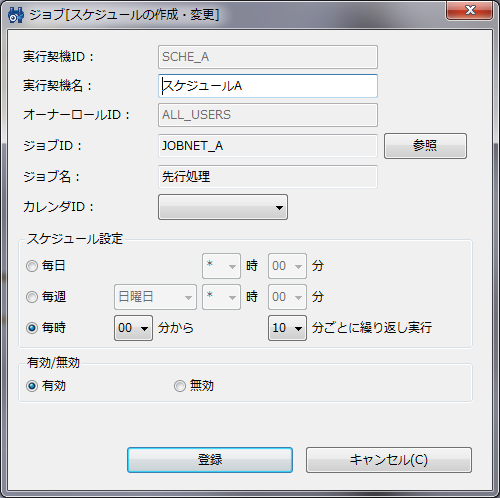500x498 pixels.
Task: Open the 10 minute repeat interval dropdown
Action: [x=287, y=328]
